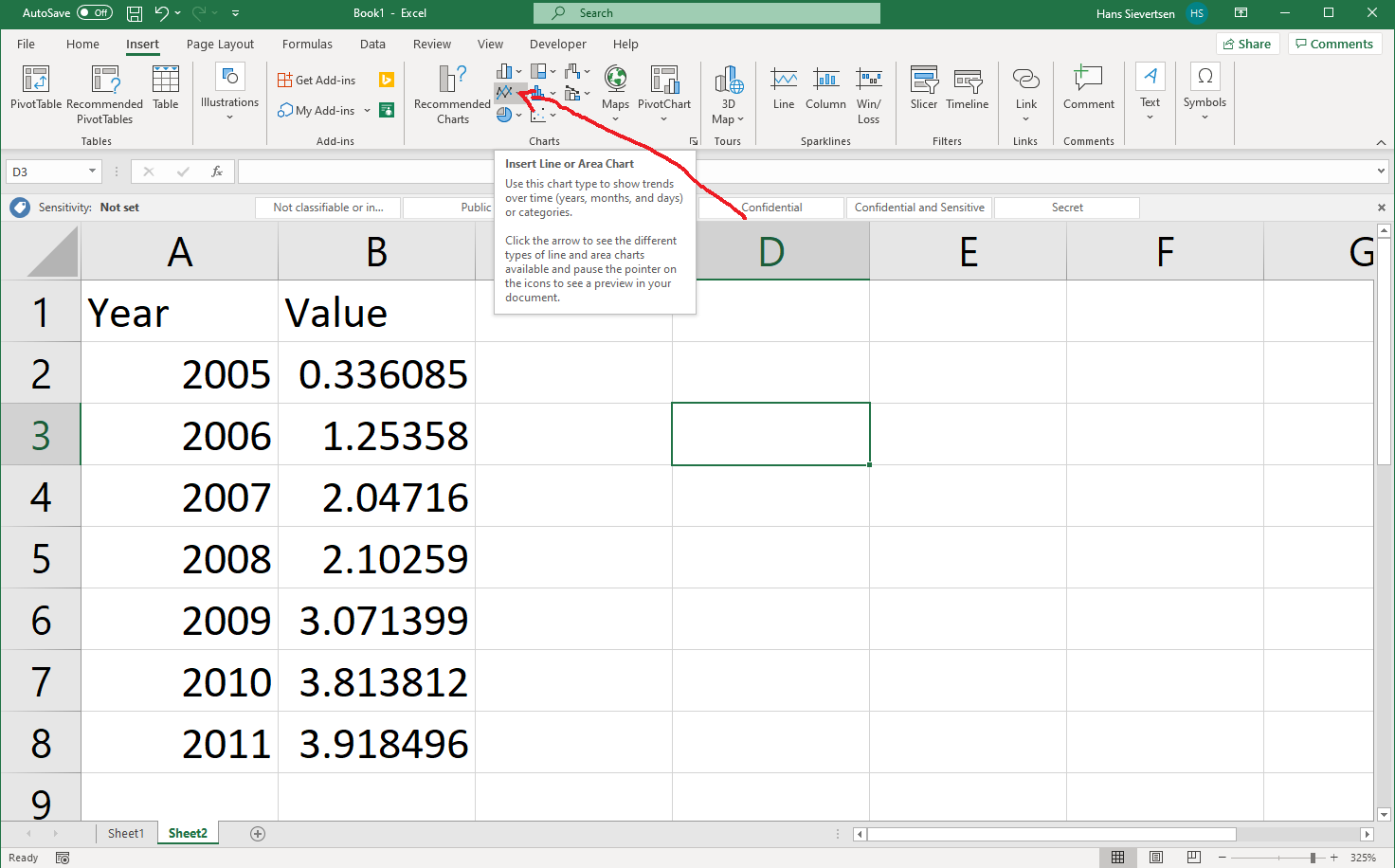Open the Bing Maps add-in icon
Image resolution: width=1395 pixels, height=868 pixels.
[x=387, y=81]
